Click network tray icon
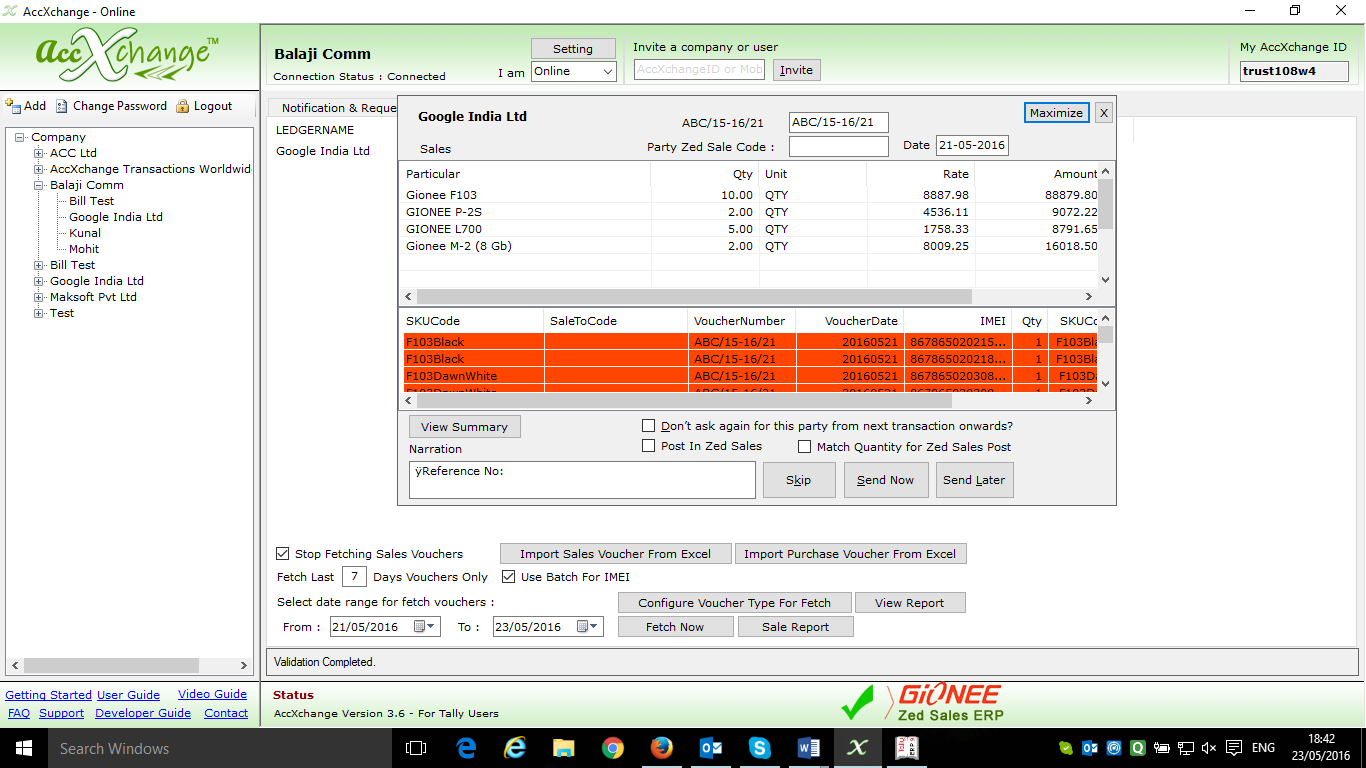1366x768 pixels. (1186, 748)
